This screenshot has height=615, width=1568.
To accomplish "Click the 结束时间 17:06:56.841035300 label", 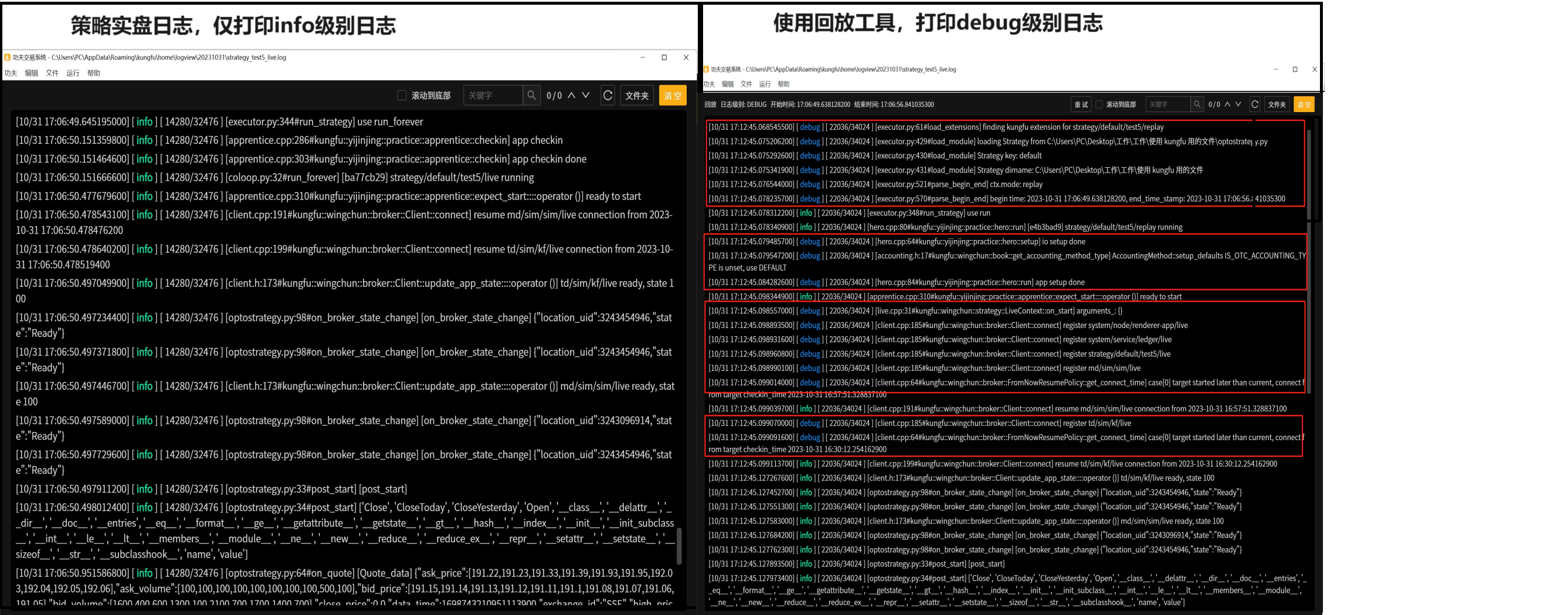I will 894,104.
